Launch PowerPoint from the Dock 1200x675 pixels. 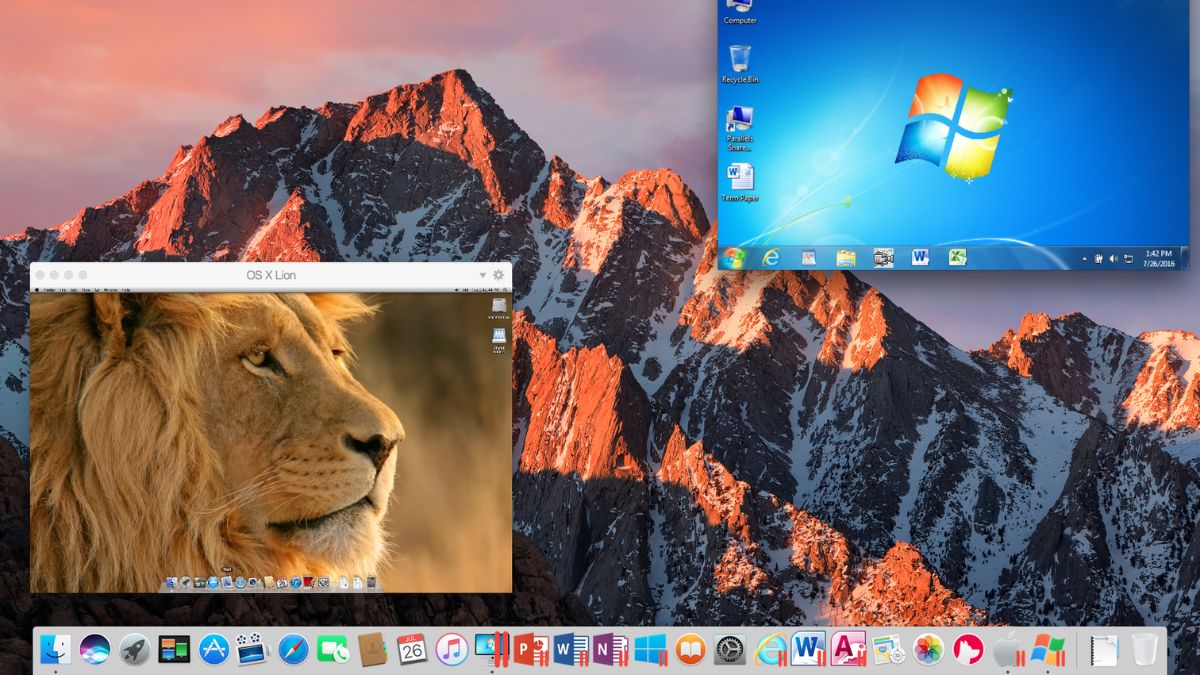tap(530, 649)
